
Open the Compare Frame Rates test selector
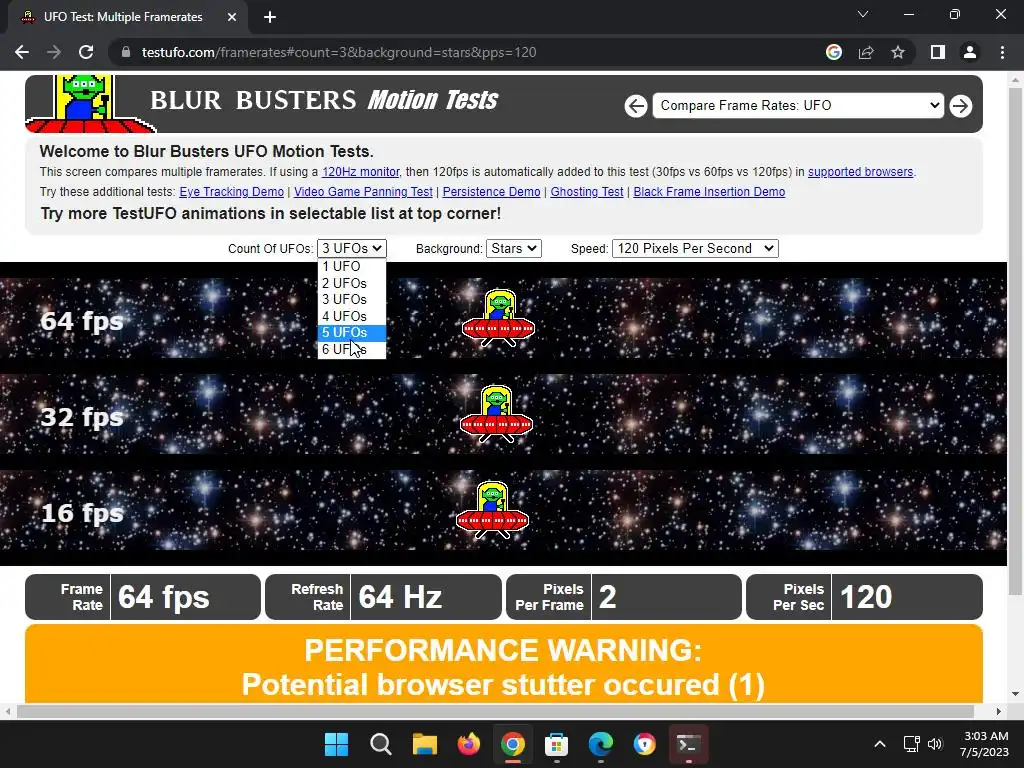click(x=797, y=105)
